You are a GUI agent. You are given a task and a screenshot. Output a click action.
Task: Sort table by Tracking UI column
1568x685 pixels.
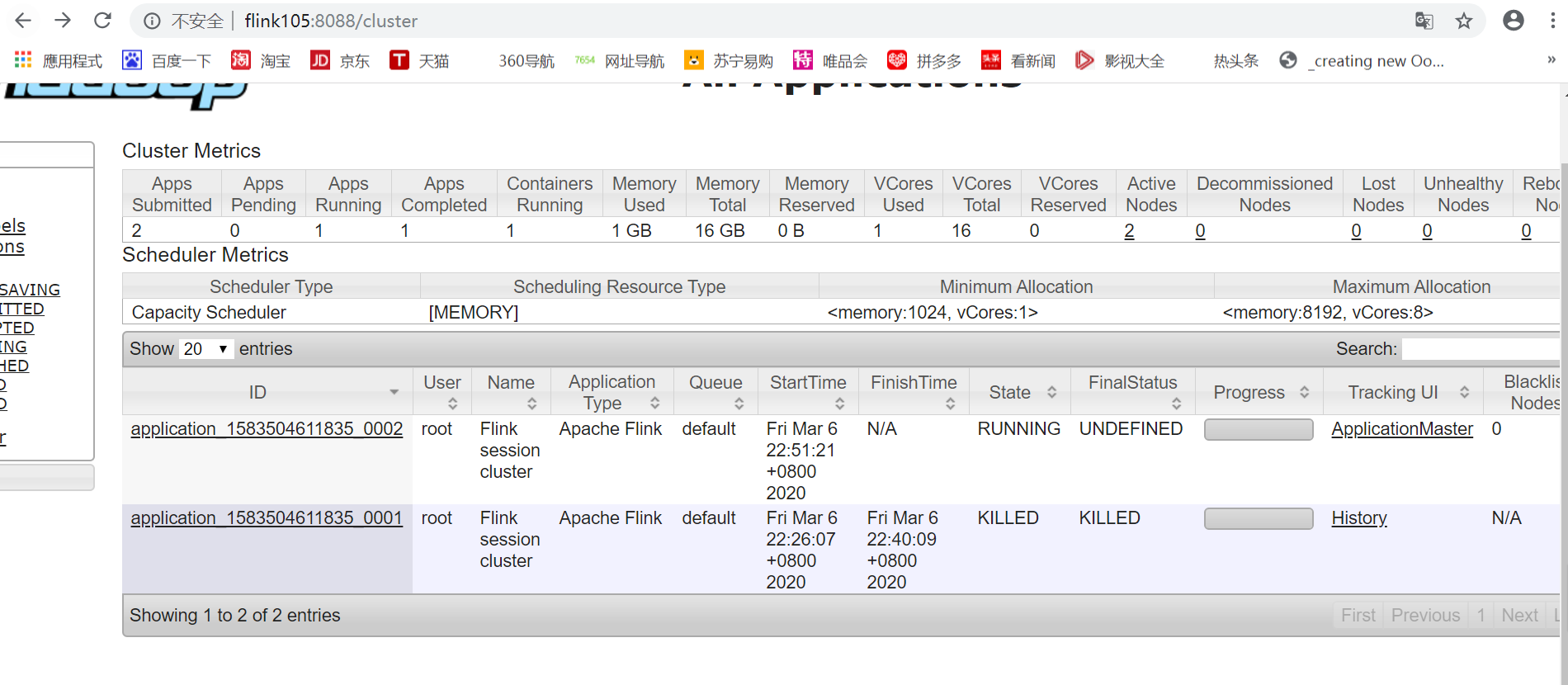pos(1402,392)
